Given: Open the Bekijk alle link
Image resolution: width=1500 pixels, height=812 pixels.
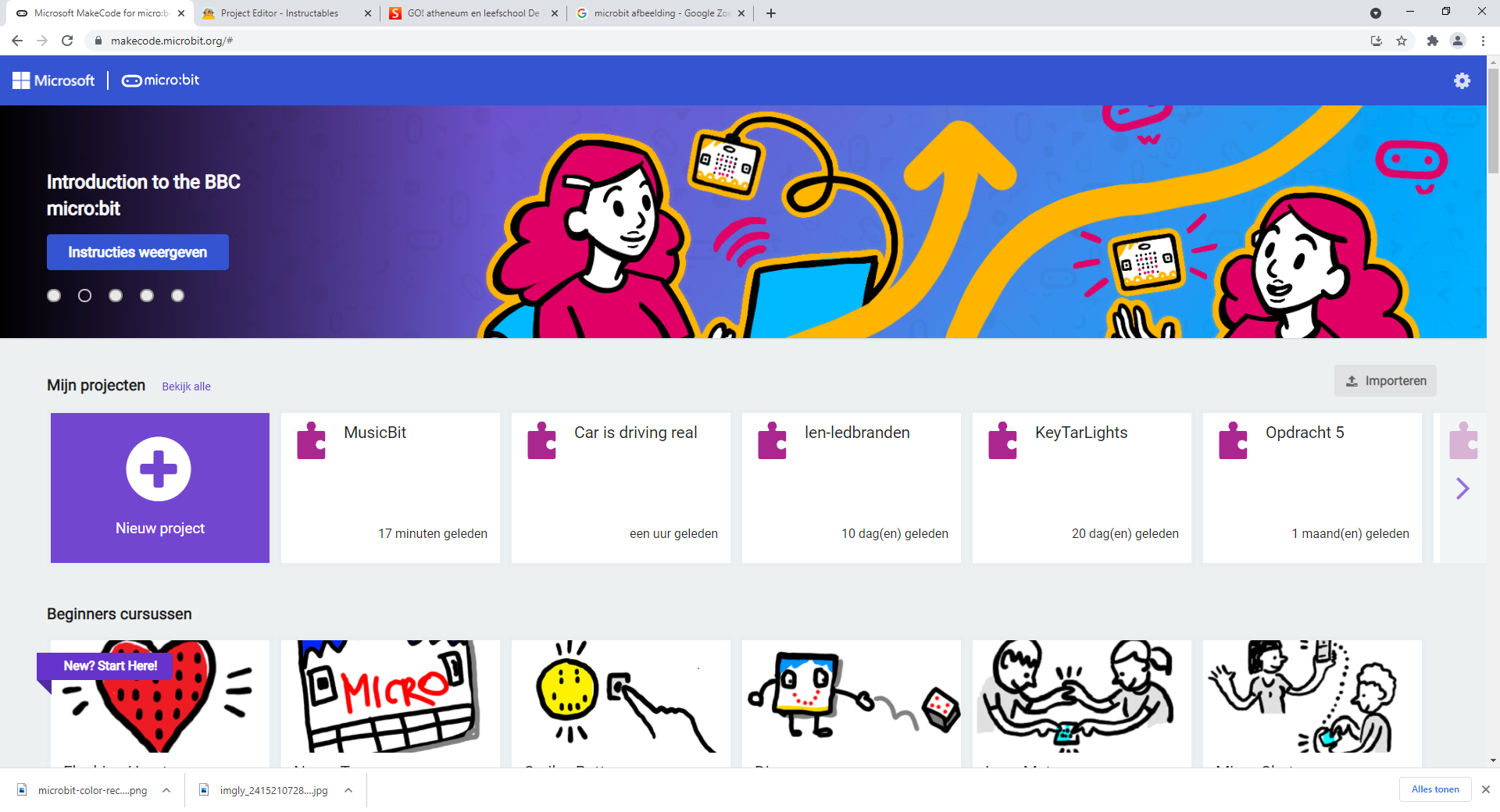Looking at the screenshot, I should point(186,386).
